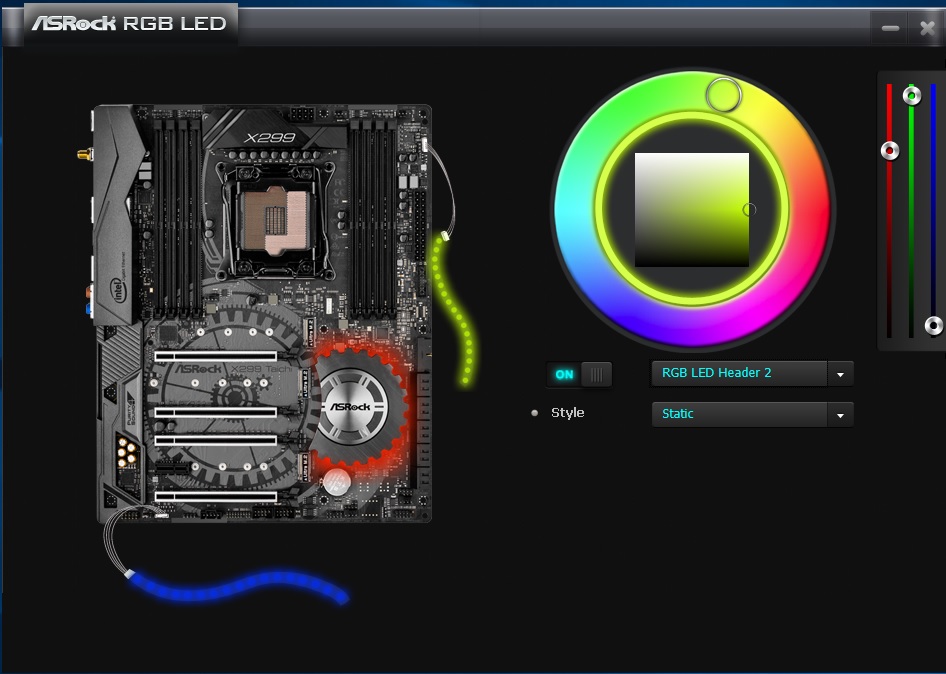The image size is (946, 674).
Task: Click the saturation square picker
Action: pyautogui.click(x=691, y=209)
